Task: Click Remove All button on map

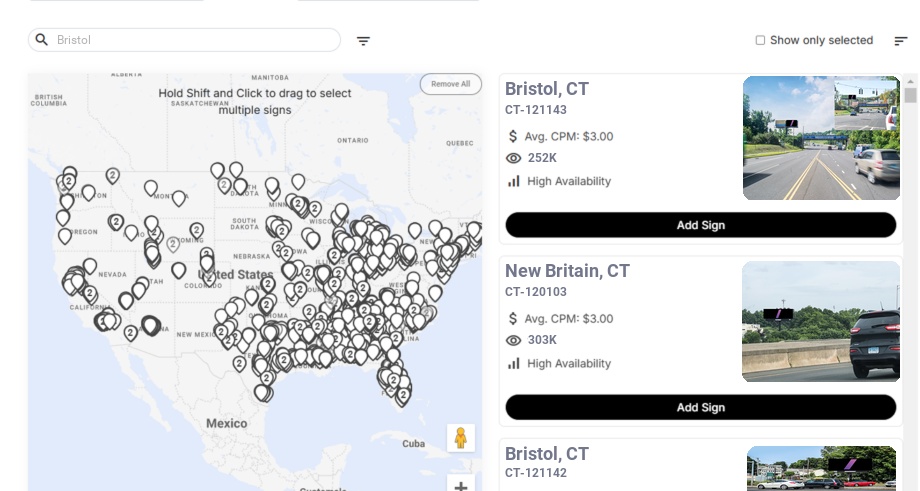Action: pyautogui.click(x=450, y=84)
